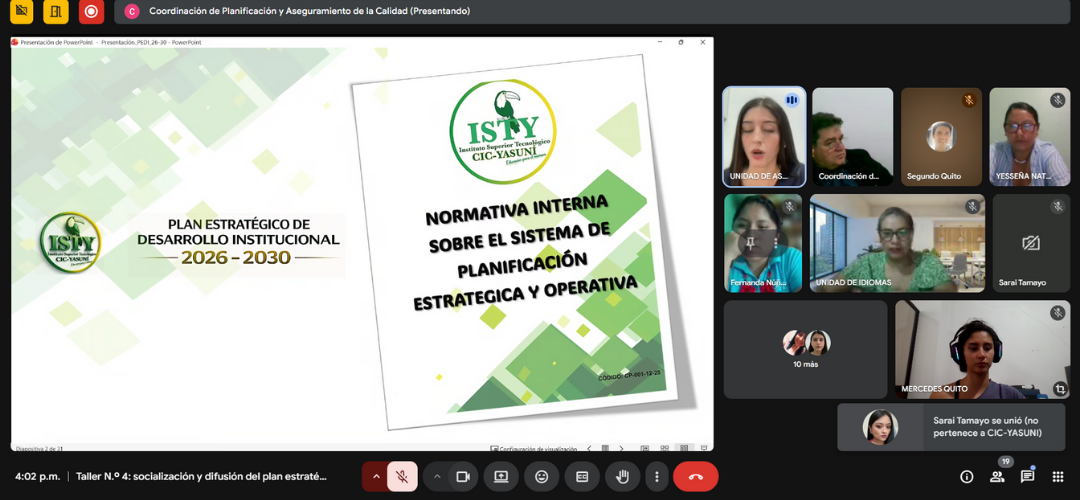Expand audio settings arrow beside microphone
Screen dimensions: 1080x500
(376, 477)
